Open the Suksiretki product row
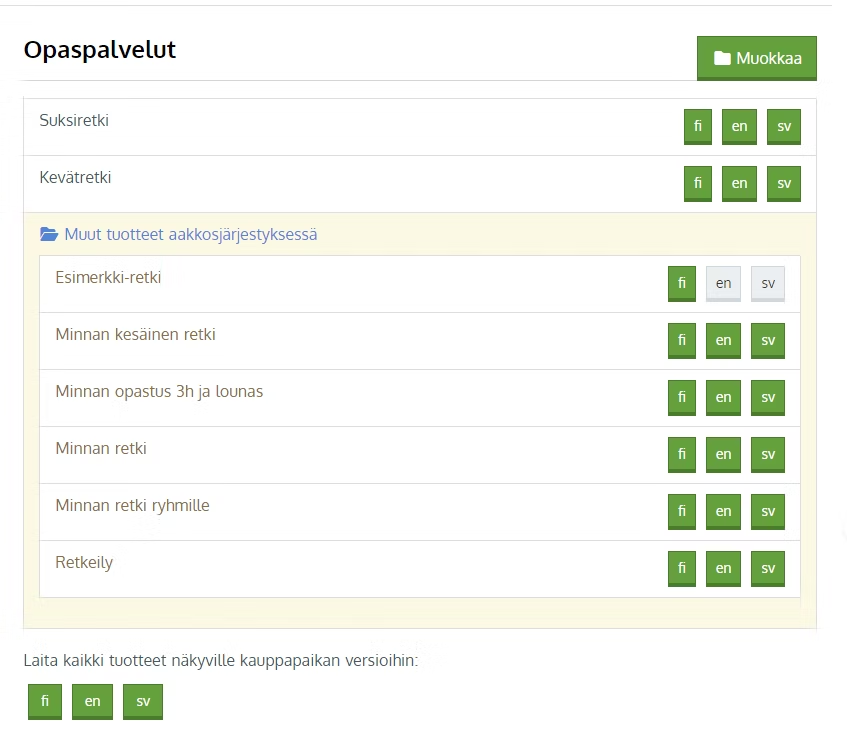Image resolution: width=847 pixels, height=742 pixels. tap(420, 127)
